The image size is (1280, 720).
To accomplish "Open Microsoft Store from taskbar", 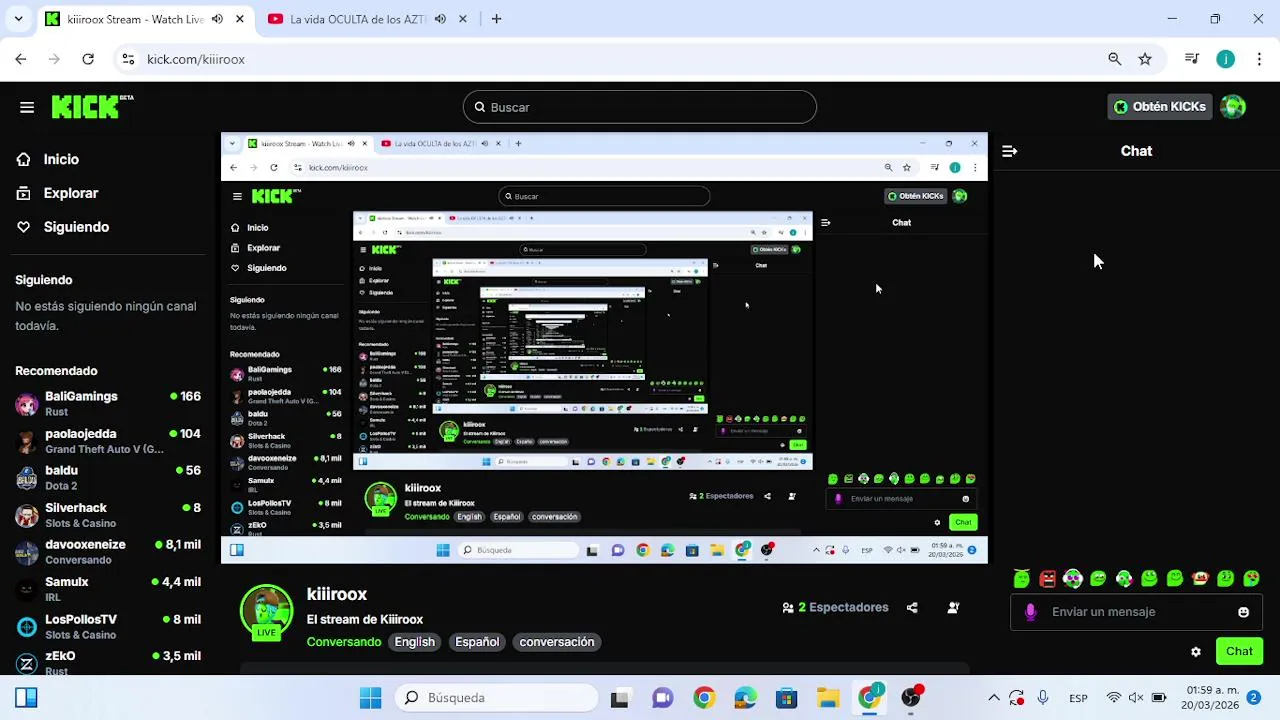I will (x=787, y=698).
